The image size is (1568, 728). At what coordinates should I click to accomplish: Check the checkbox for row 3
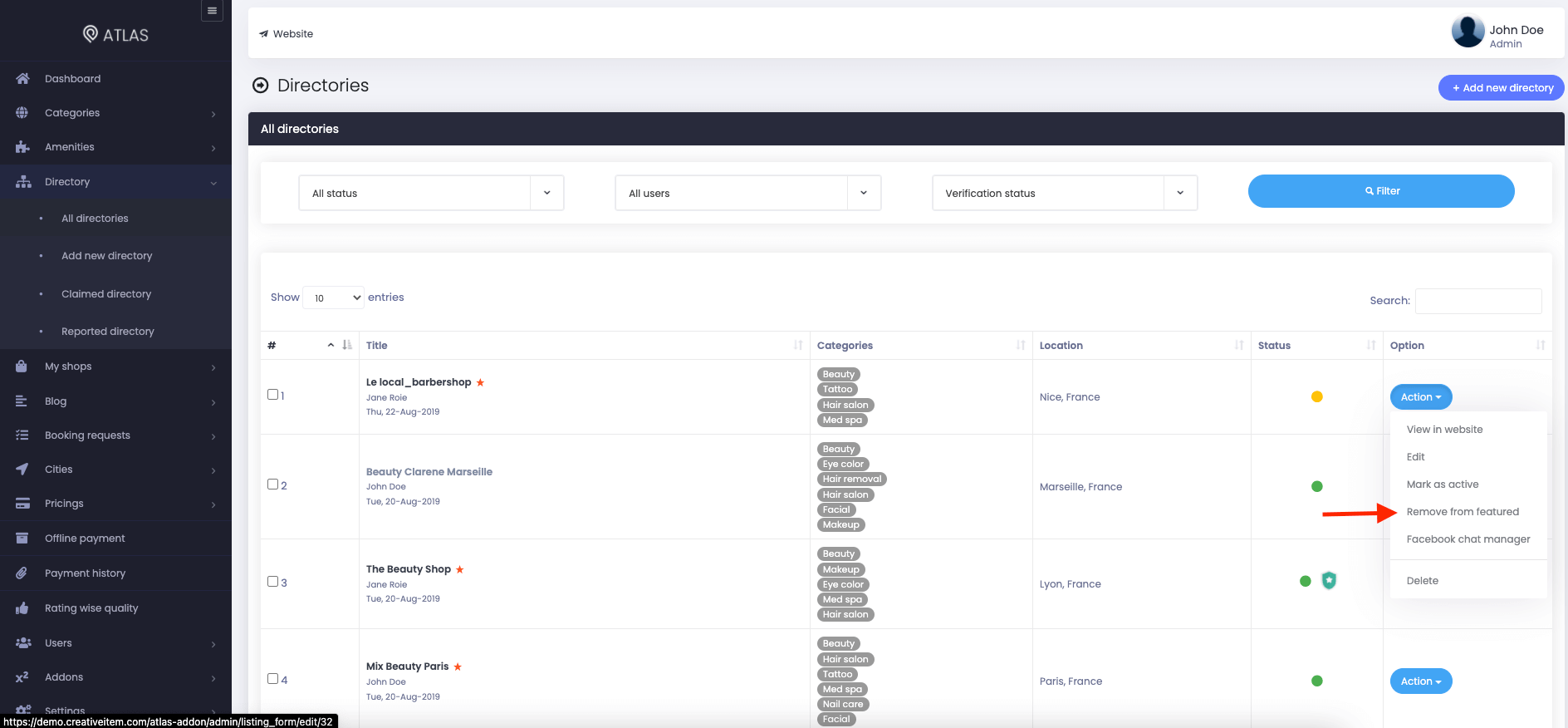click(272, 582)
